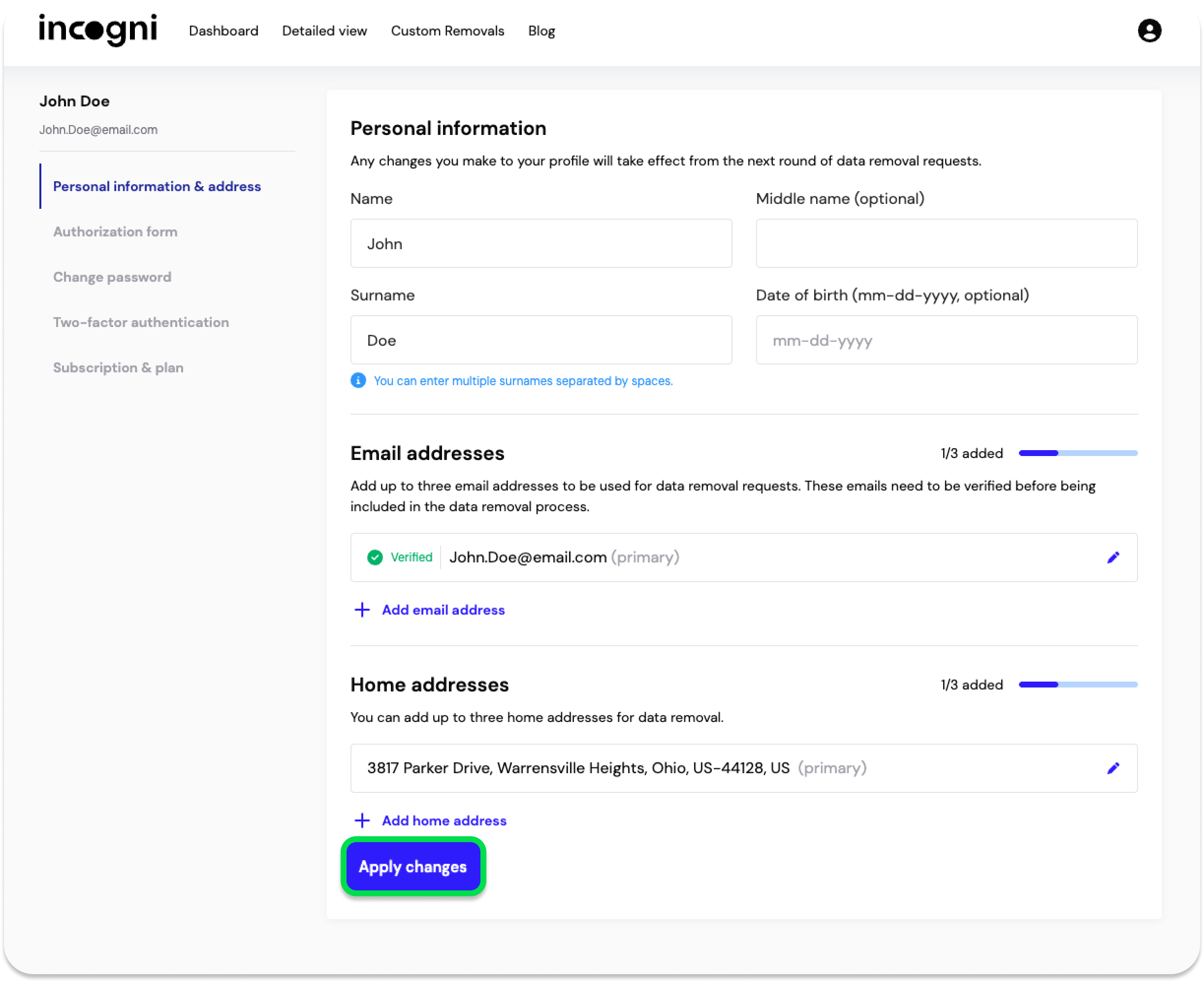Open Change password settings section
This screenshot has height=982, width=1204.
click(112, 277)
